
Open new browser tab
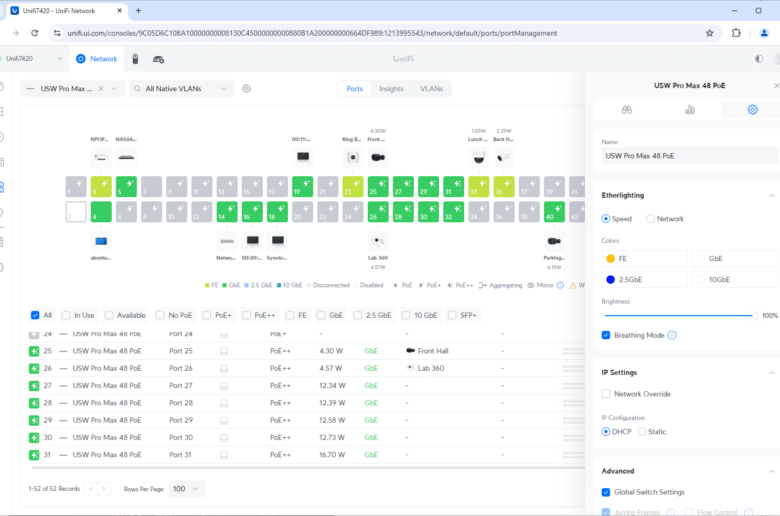pyautogui.click(x=138, y=10)
